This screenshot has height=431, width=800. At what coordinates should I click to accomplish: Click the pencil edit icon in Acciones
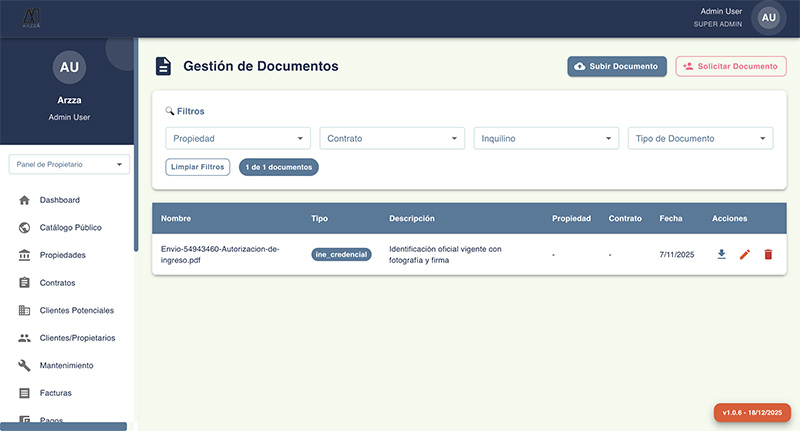(x=745, y=255)
